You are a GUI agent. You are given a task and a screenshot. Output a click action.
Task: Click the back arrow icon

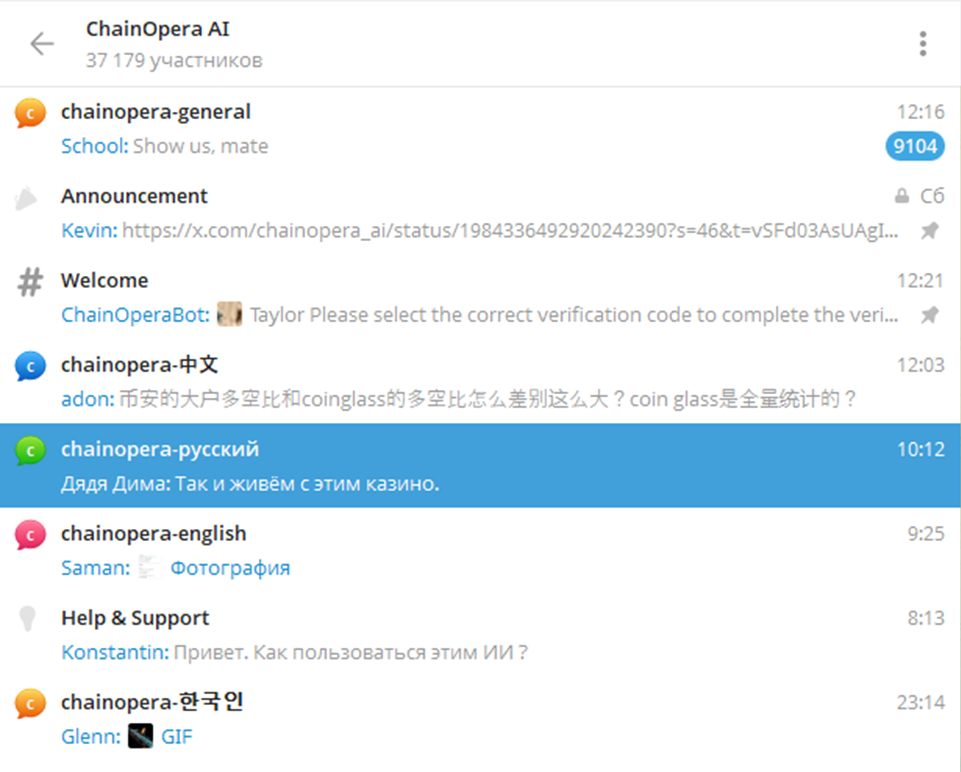tap(42, 44)
